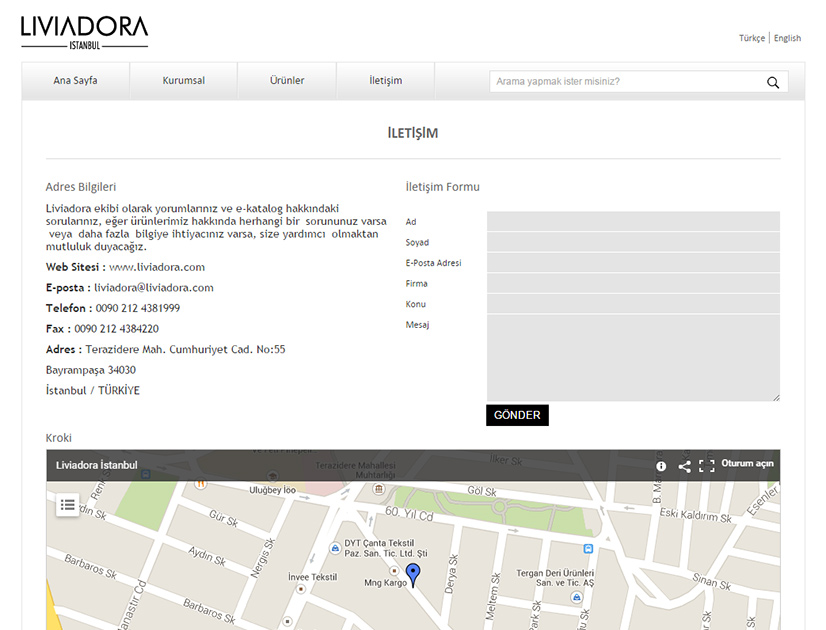The height and width of the screenshot is (630, 826).
Task: Switch language to Türkçe
Action: (x=751, y=38)
